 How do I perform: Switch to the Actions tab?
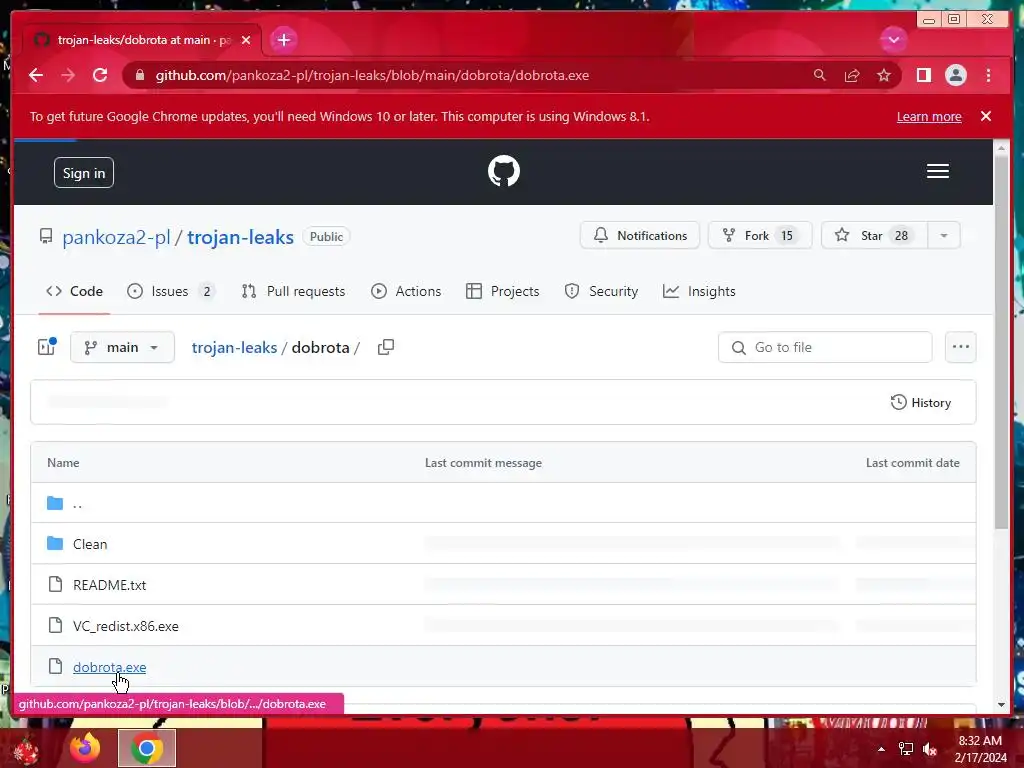pos(406,291)
